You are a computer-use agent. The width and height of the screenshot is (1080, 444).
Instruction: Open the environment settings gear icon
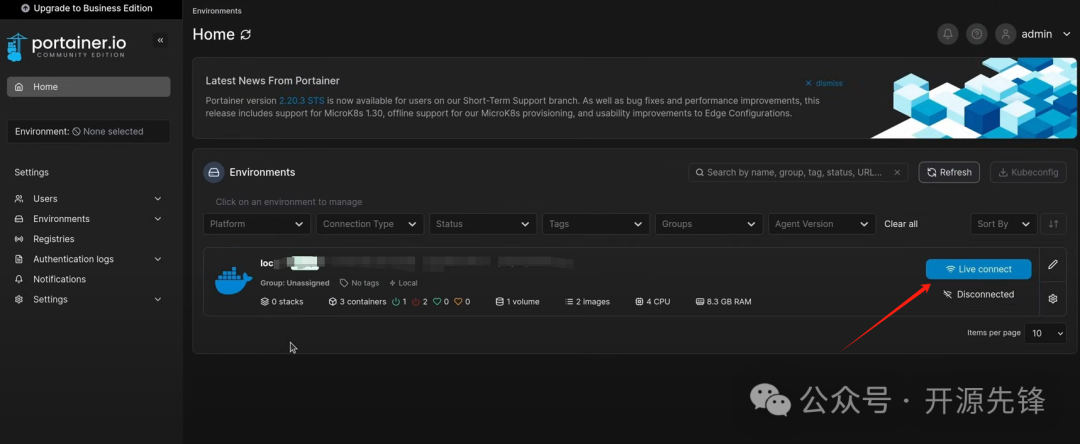tap(1052, 299)
